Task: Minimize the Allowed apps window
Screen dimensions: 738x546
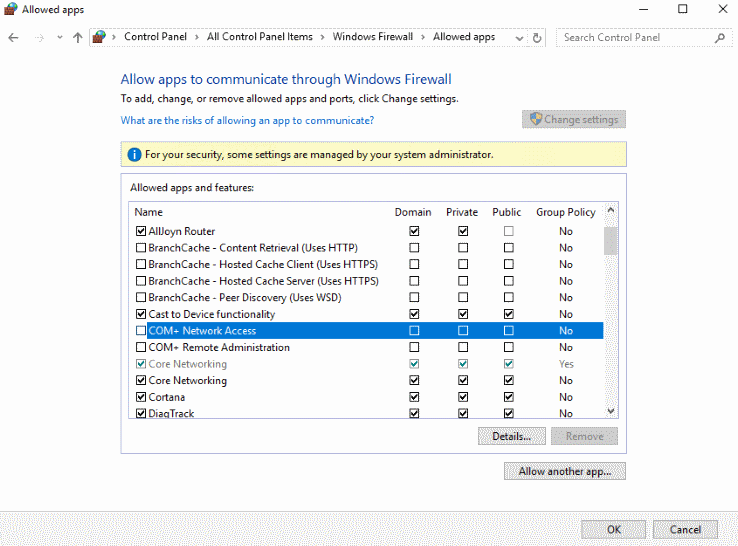Action: (x=643, y=9)
